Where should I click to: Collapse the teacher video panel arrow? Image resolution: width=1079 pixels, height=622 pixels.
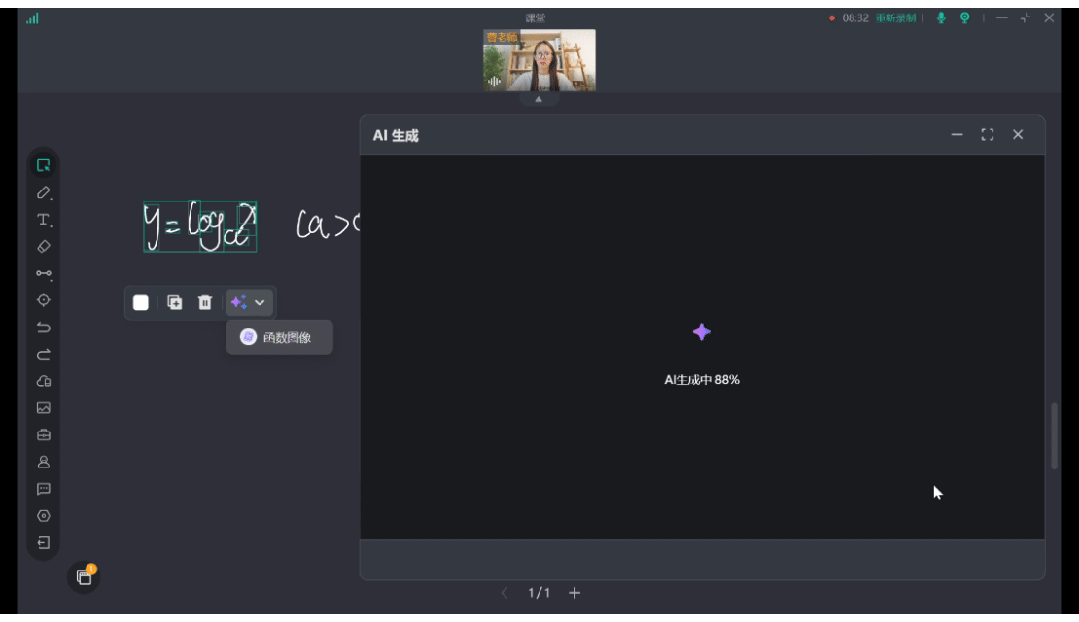coord(539,99)
